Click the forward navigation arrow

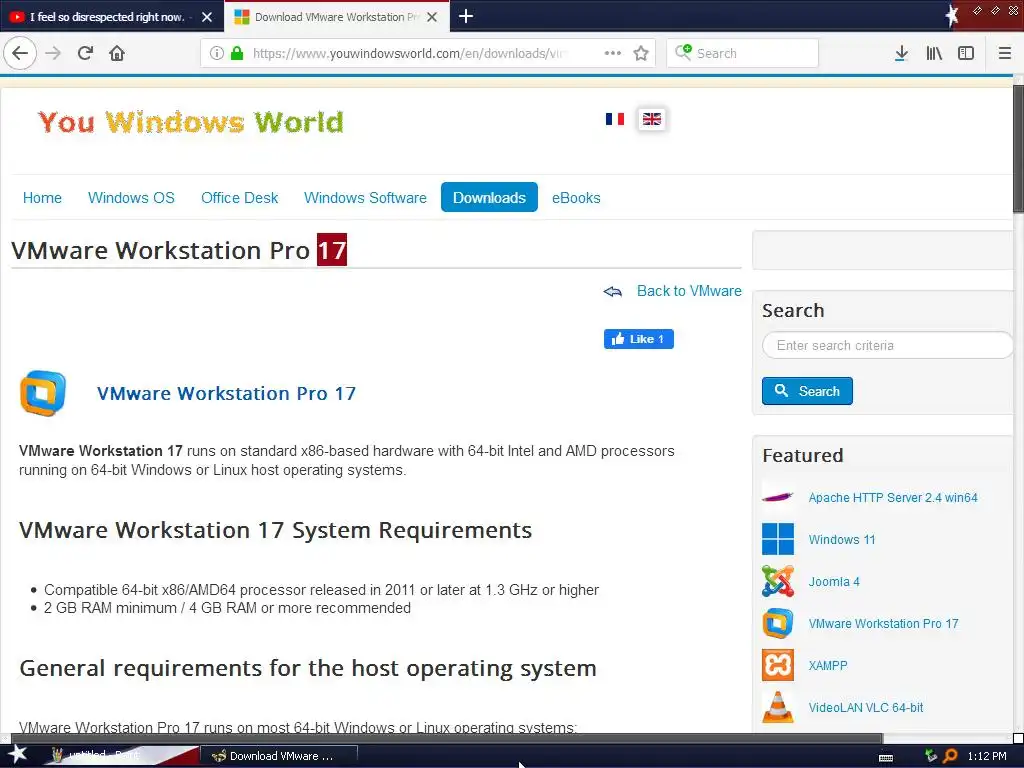point(53,53)
